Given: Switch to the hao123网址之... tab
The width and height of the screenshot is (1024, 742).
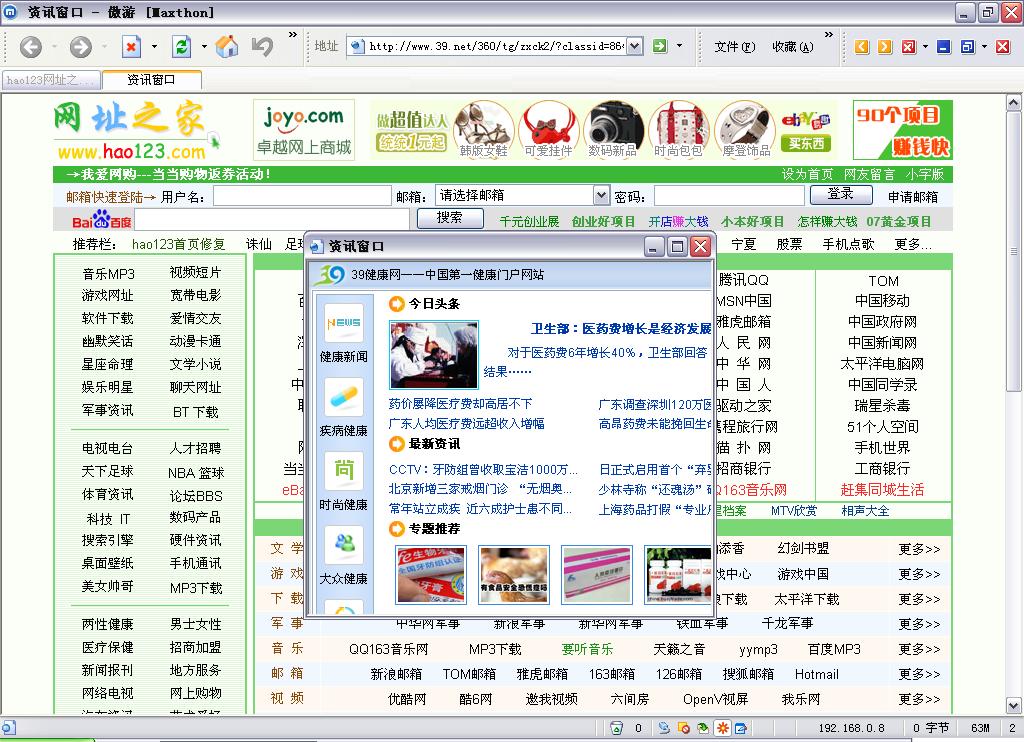Looking at the screenshot, I should [x=50, y=80].
